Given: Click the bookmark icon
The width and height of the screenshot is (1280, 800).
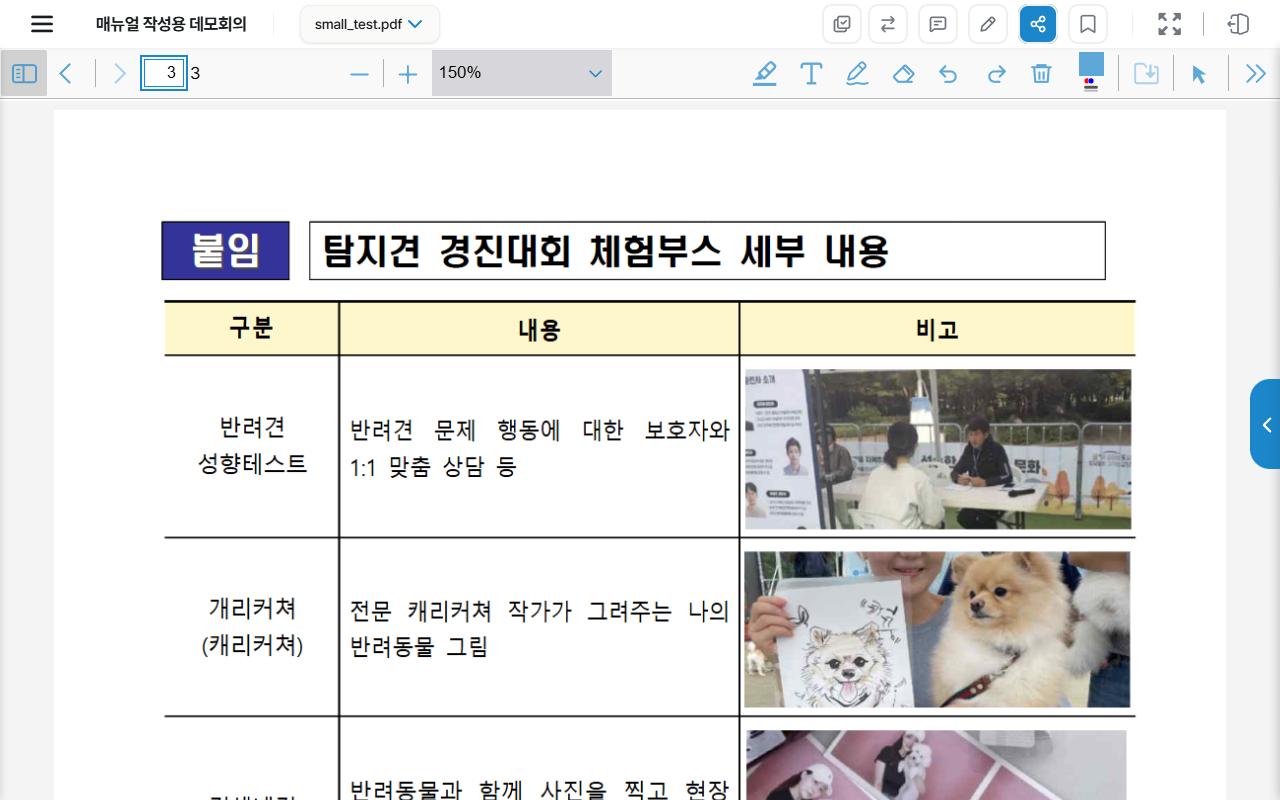Looking at the screenshot, I should 1088,24.
